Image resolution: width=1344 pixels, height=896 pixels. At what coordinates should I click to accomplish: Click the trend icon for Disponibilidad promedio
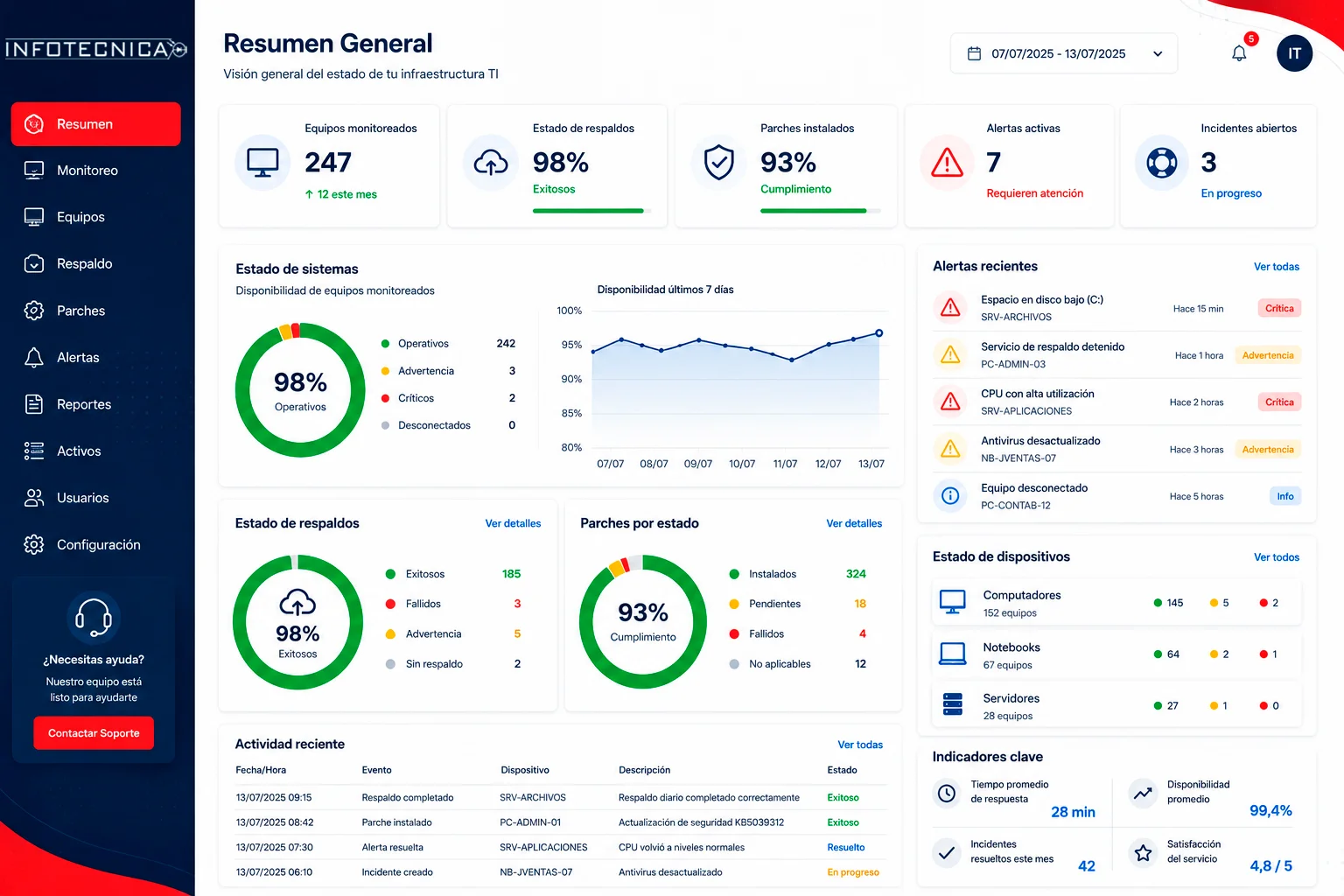tap(1143, 793)
